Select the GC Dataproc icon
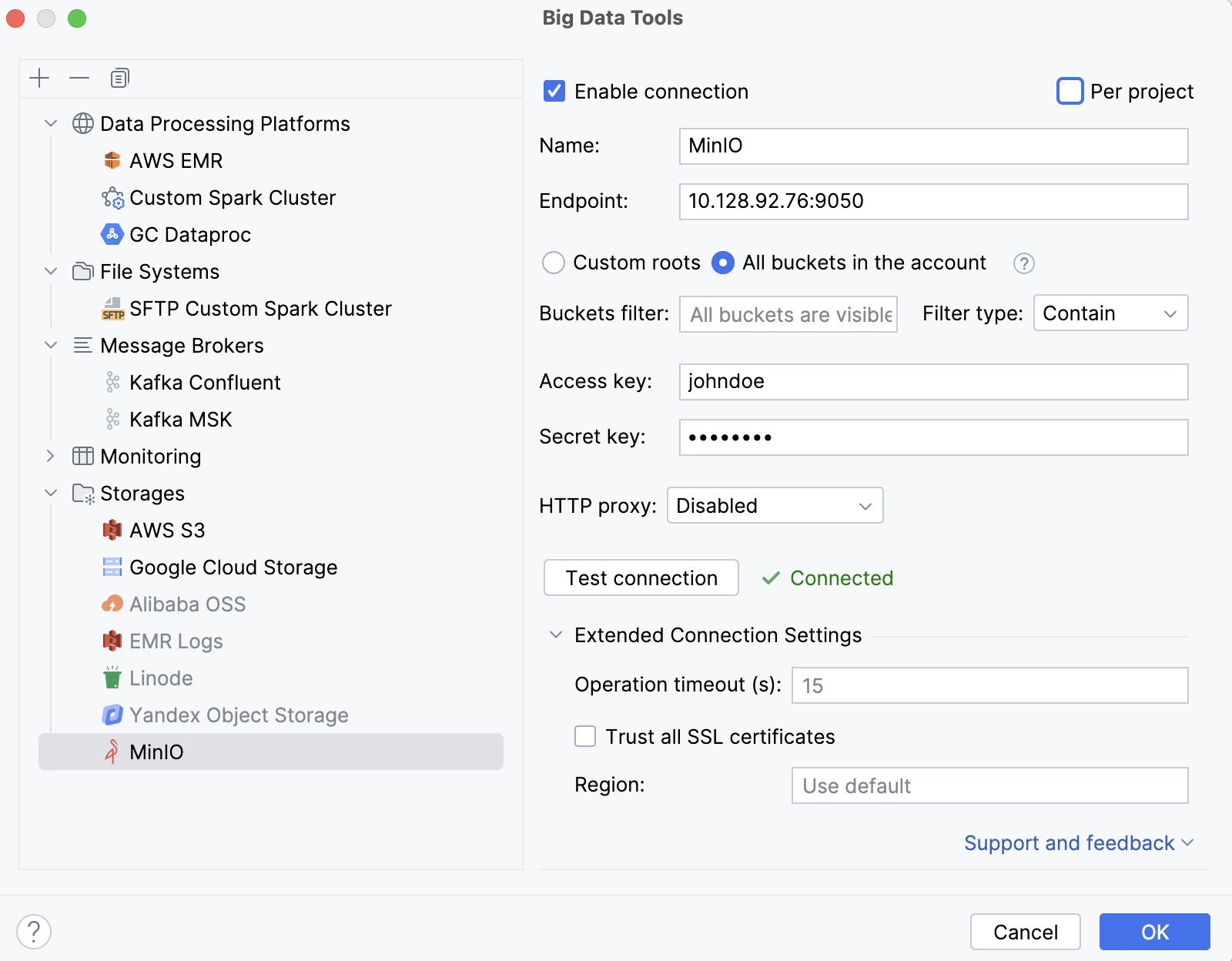Image resolution: width=1232 pixels, height=961 pixels. click(112, 234)
